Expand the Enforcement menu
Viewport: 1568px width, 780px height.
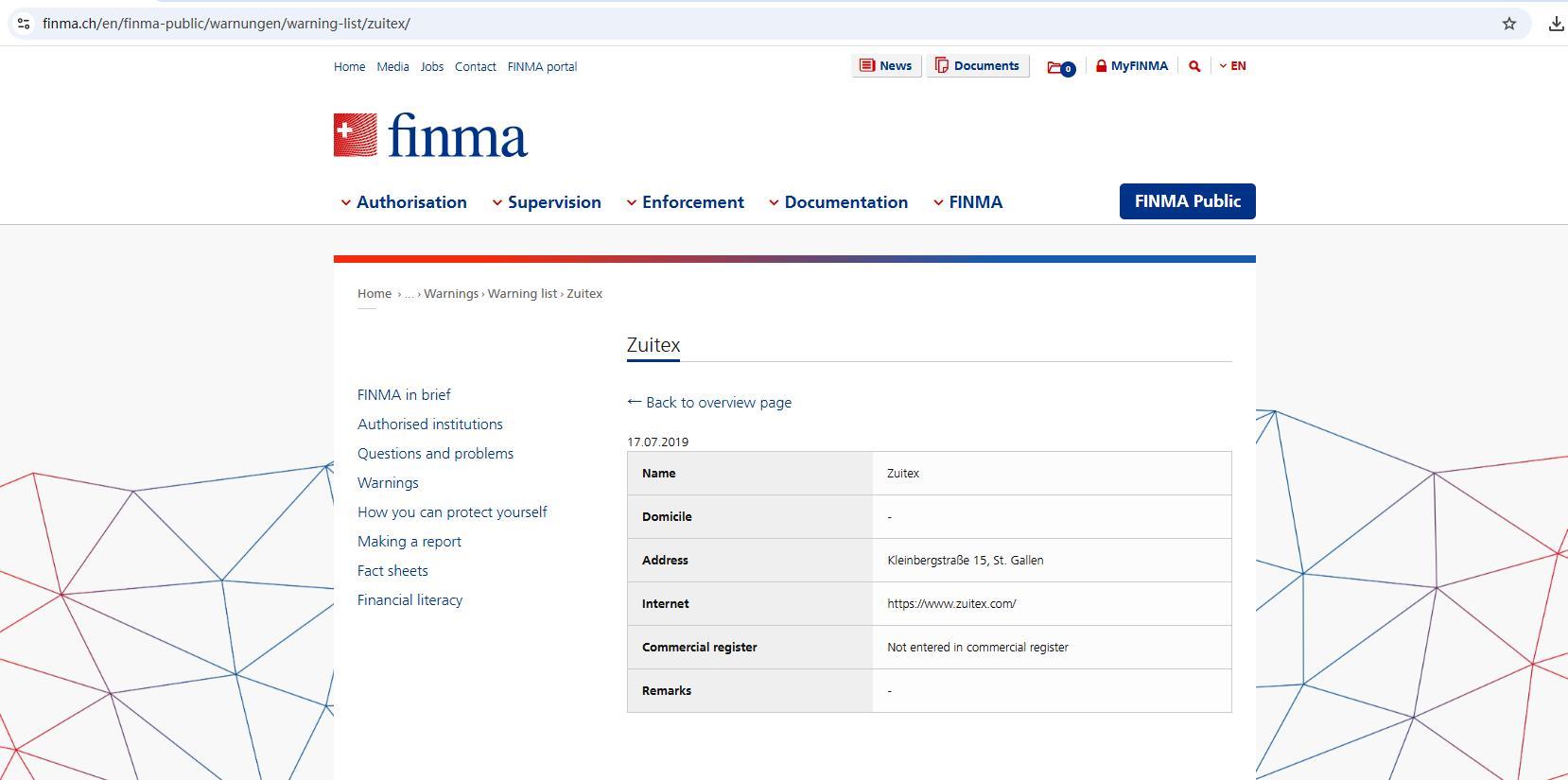click(686, 202)
